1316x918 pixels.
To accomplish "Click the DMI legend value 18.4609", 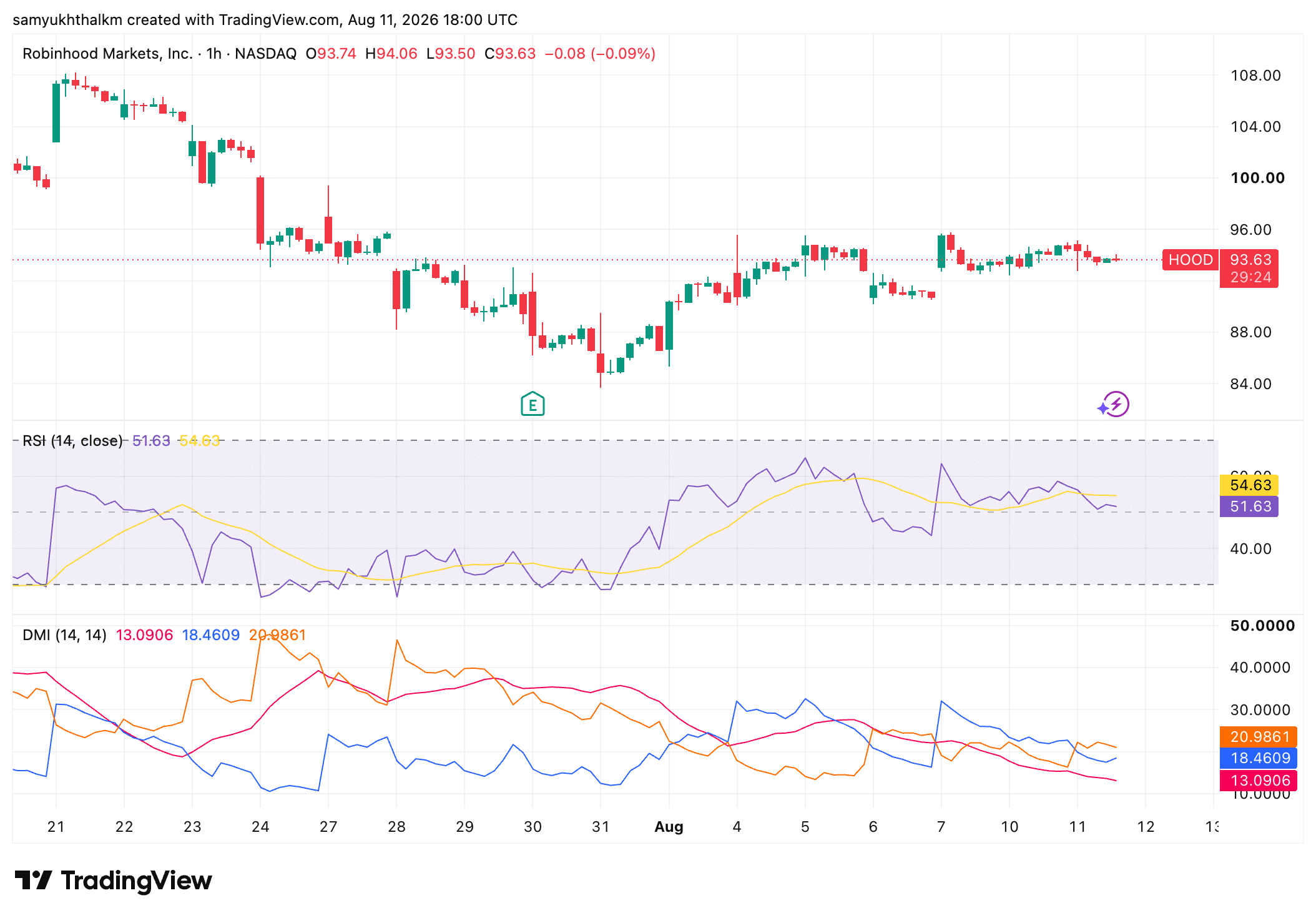I will click(210, 635).
